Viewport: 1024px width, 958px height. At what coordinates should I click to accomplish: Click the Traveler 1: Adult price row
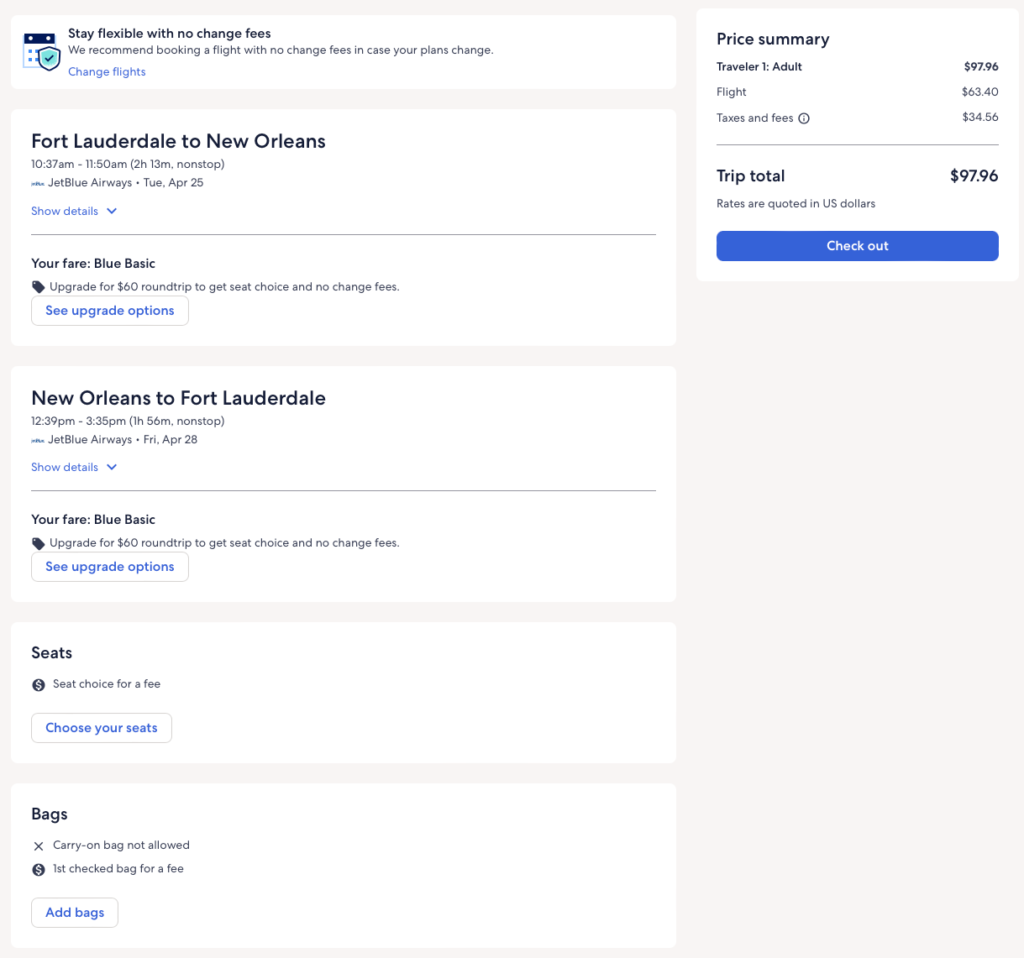pos(857,67)
